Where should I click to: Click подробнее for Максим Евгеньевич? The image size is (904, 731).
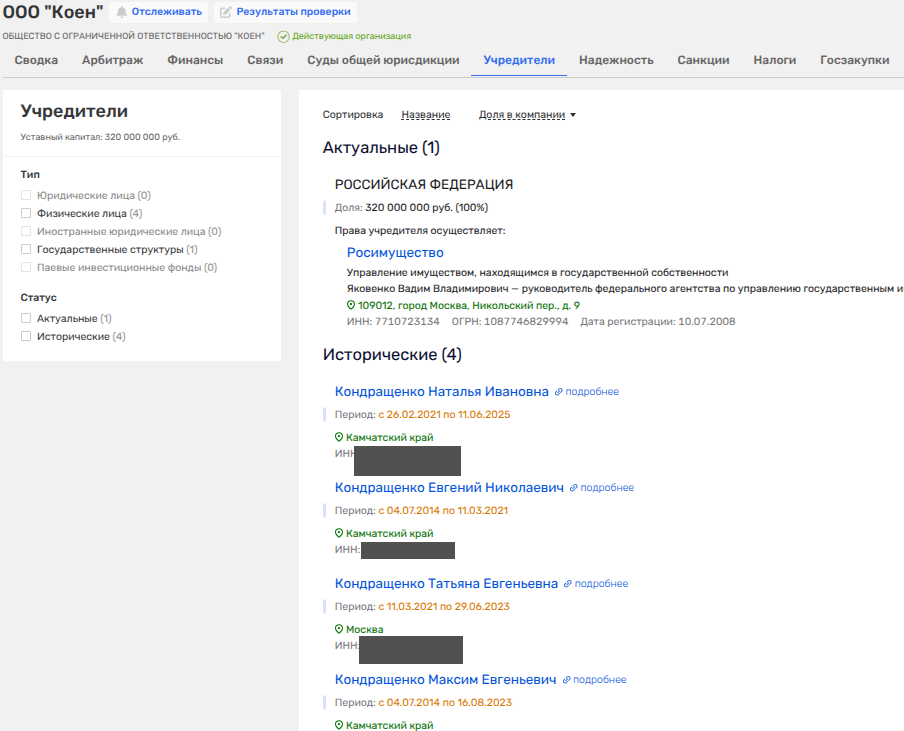[x=600, y=680]
